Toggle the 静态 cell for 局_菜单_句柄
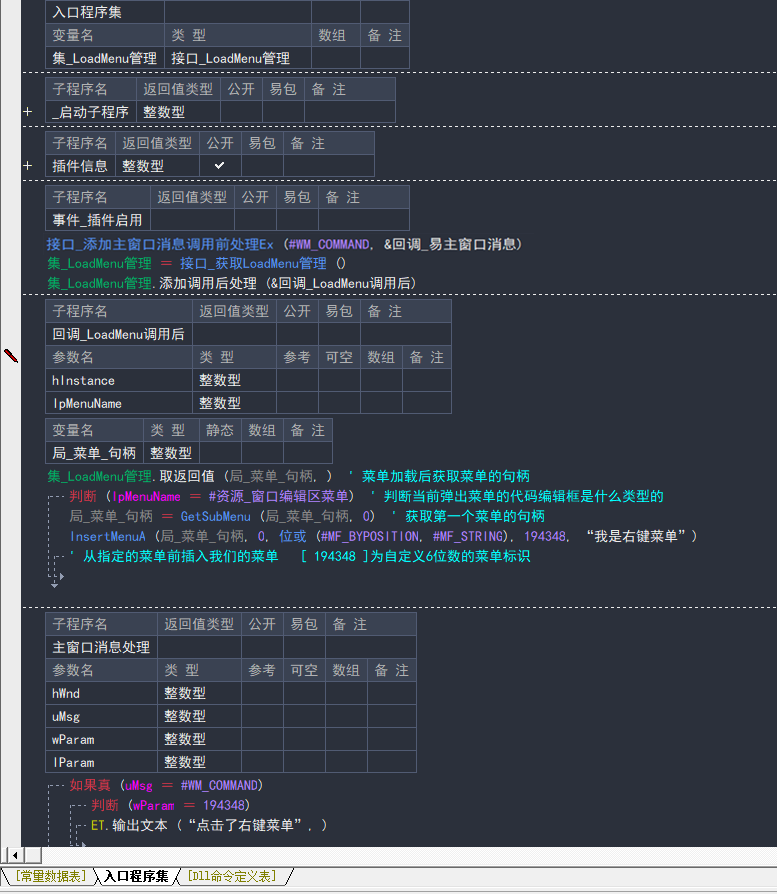The image size is (777, 894). 220,453
